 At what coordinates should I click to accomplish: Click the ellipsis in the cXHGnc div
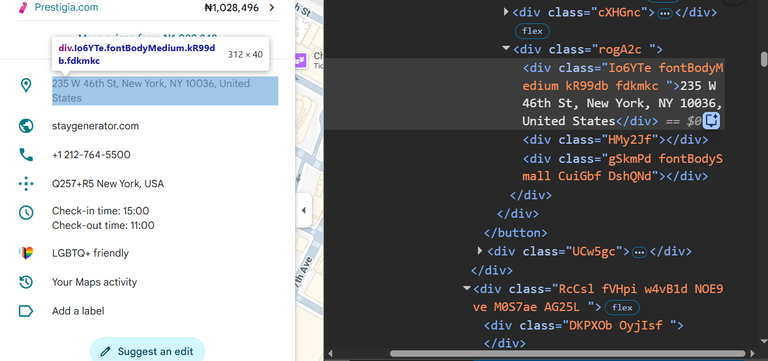(x=665, y=13)
